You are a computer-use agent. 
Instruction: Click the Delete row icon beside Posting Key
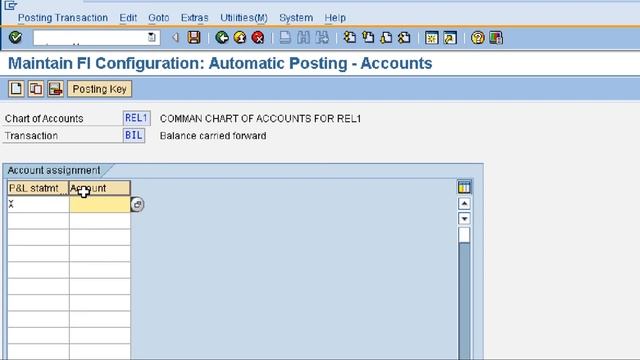(56, 89)
